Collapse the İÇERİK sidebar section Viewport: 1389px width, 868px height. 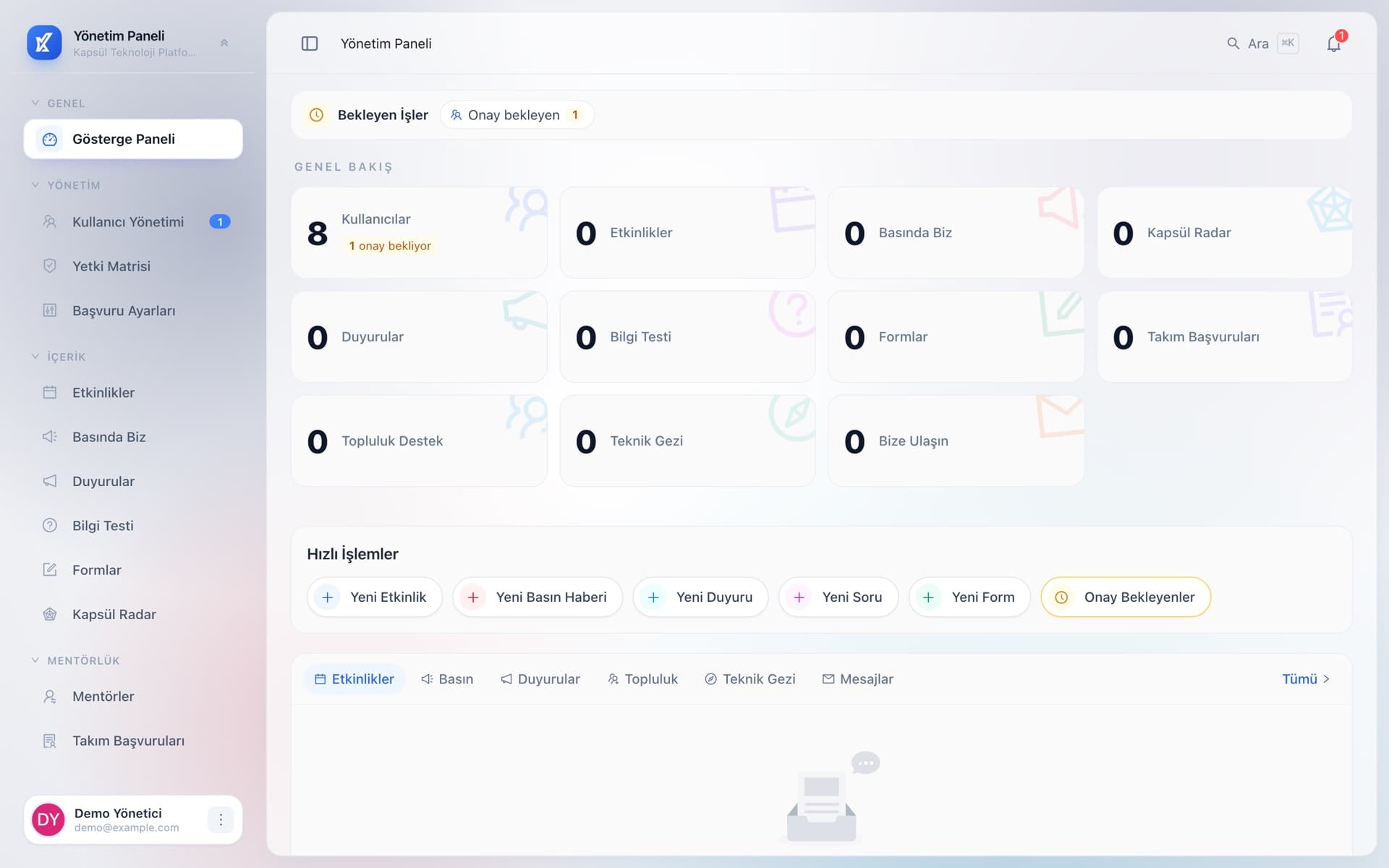tap(58, 357)
